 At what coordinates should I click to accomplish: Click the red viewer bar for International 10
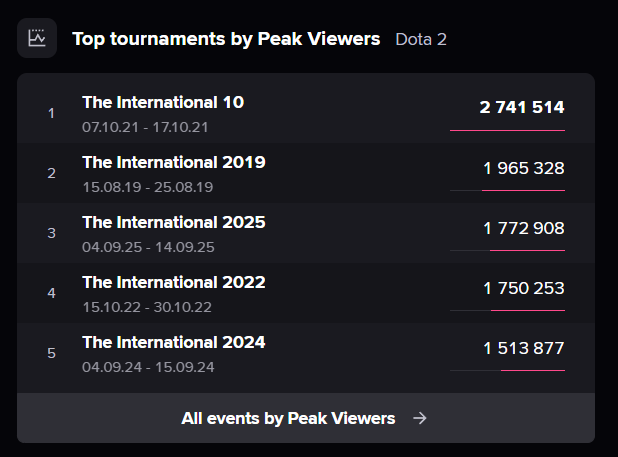coord(507,130)
